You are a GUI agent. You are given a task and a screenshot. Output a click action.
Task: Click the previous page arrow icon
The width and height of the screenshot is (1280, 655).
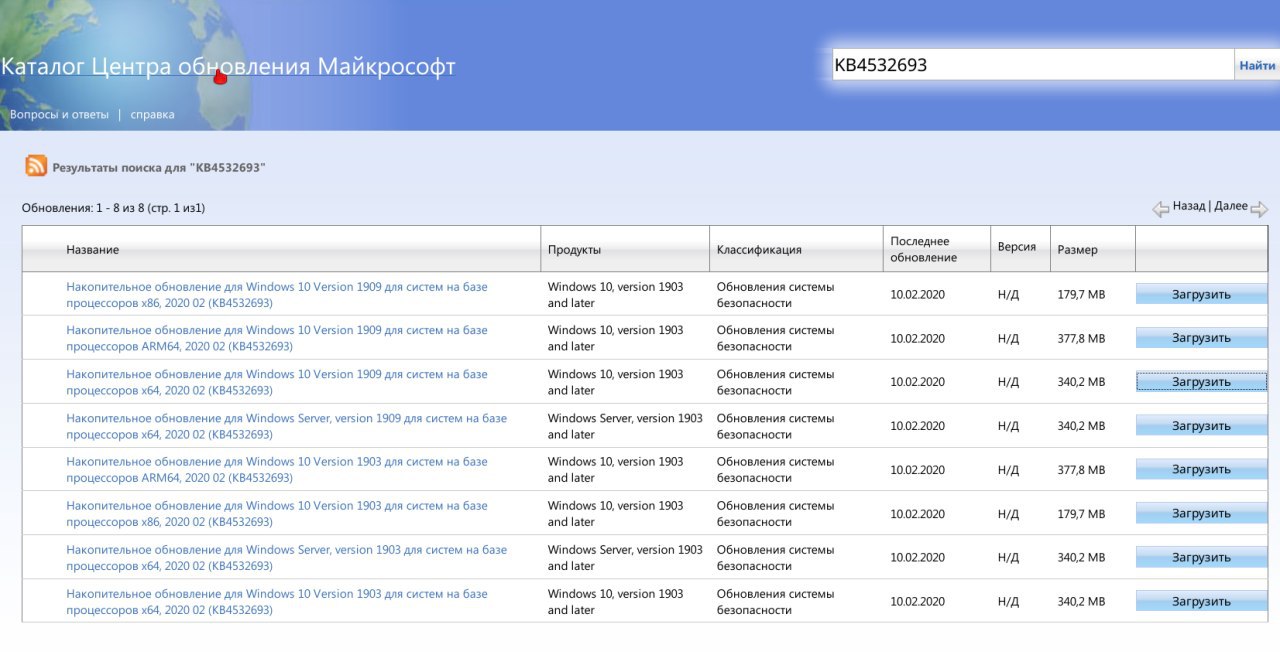click(x=1161, y=209)
